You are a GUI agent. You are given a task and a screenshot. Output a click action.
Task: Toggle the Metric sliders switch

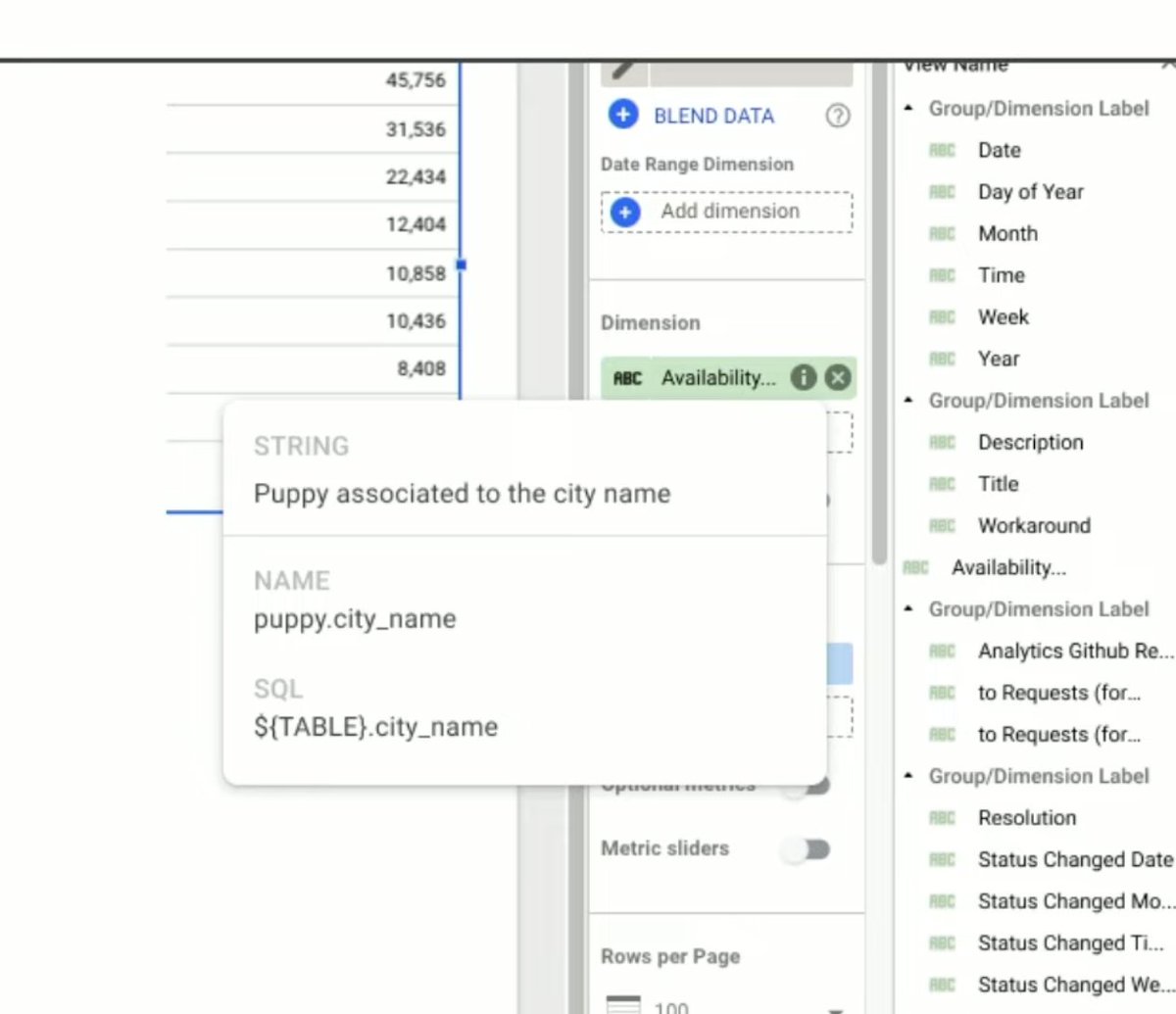click(x=807, y=849)
